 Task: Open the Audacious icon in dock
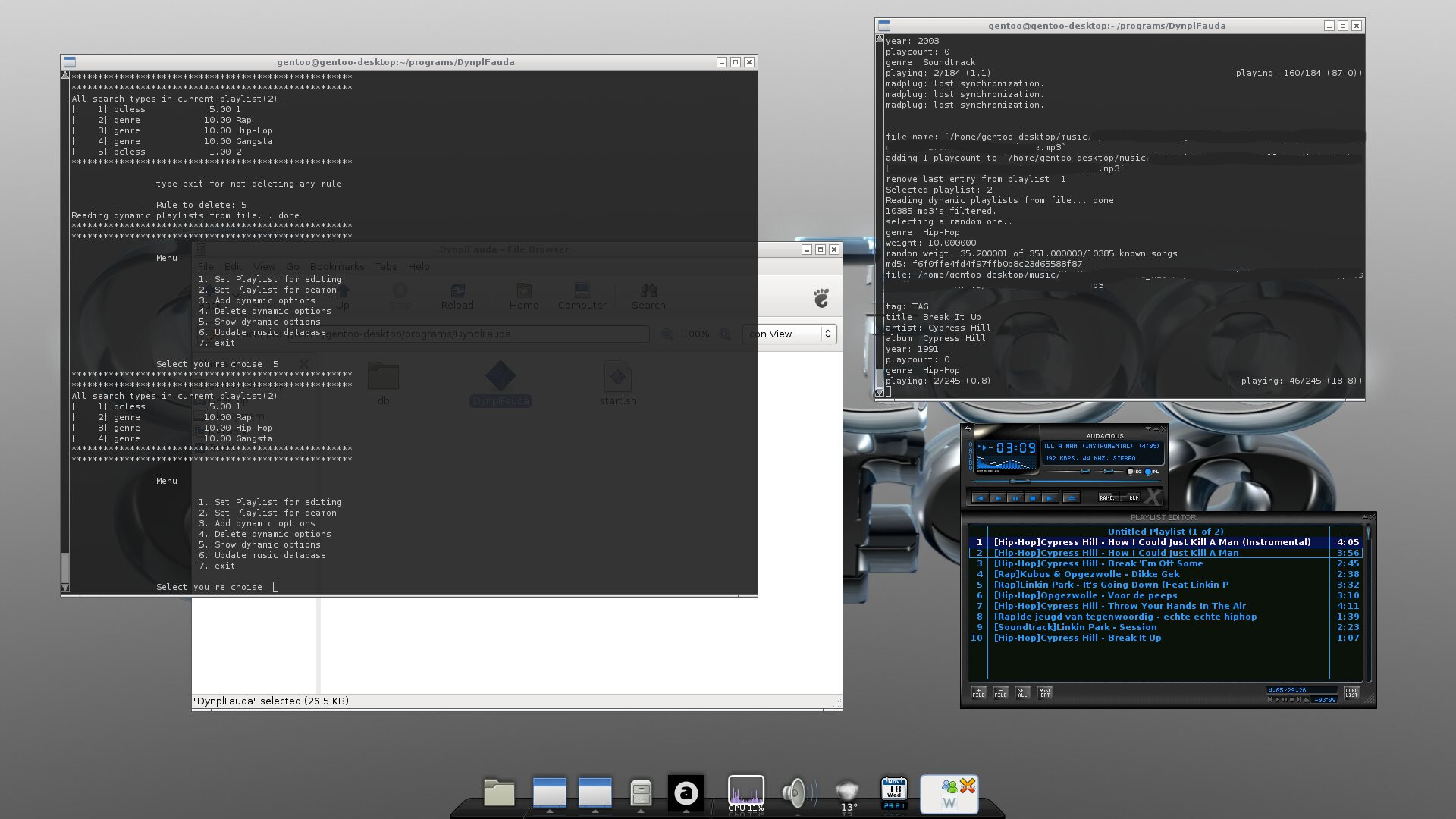686,793
